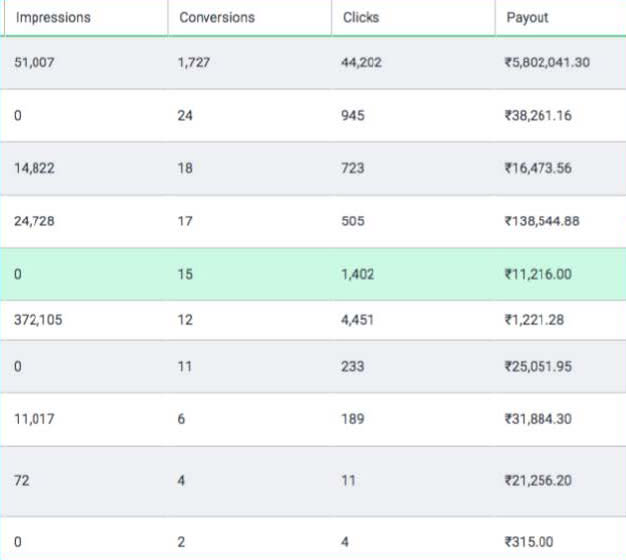Select the 372,105 impressions cell
This screenshot has width=626, height=560.
38,320
